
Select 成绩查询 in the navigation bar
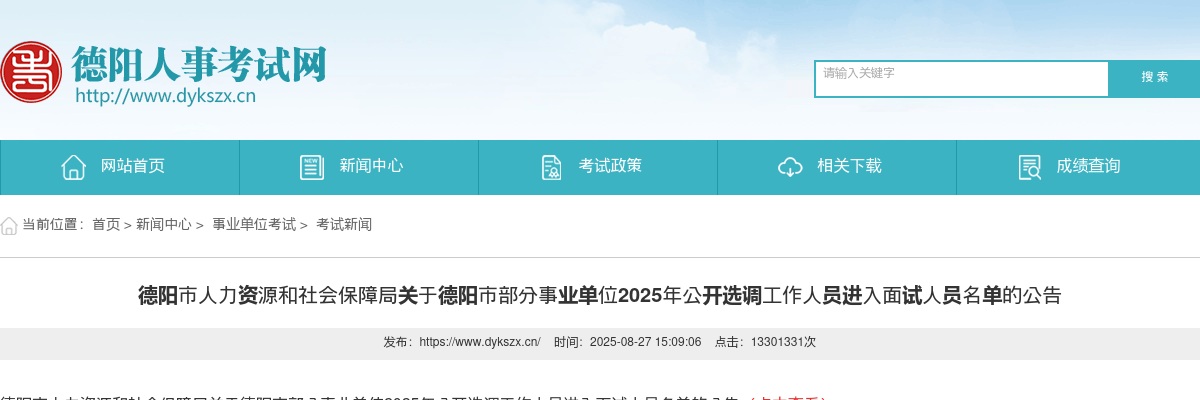point(1088,167)
